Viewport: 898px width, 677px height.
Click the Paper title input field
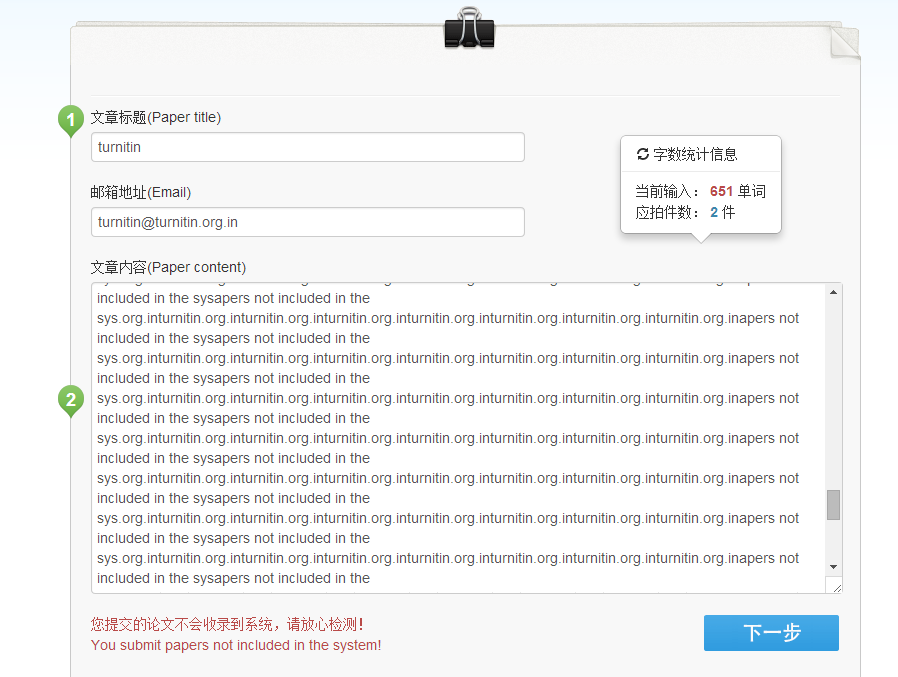click(x=308, y=147)
